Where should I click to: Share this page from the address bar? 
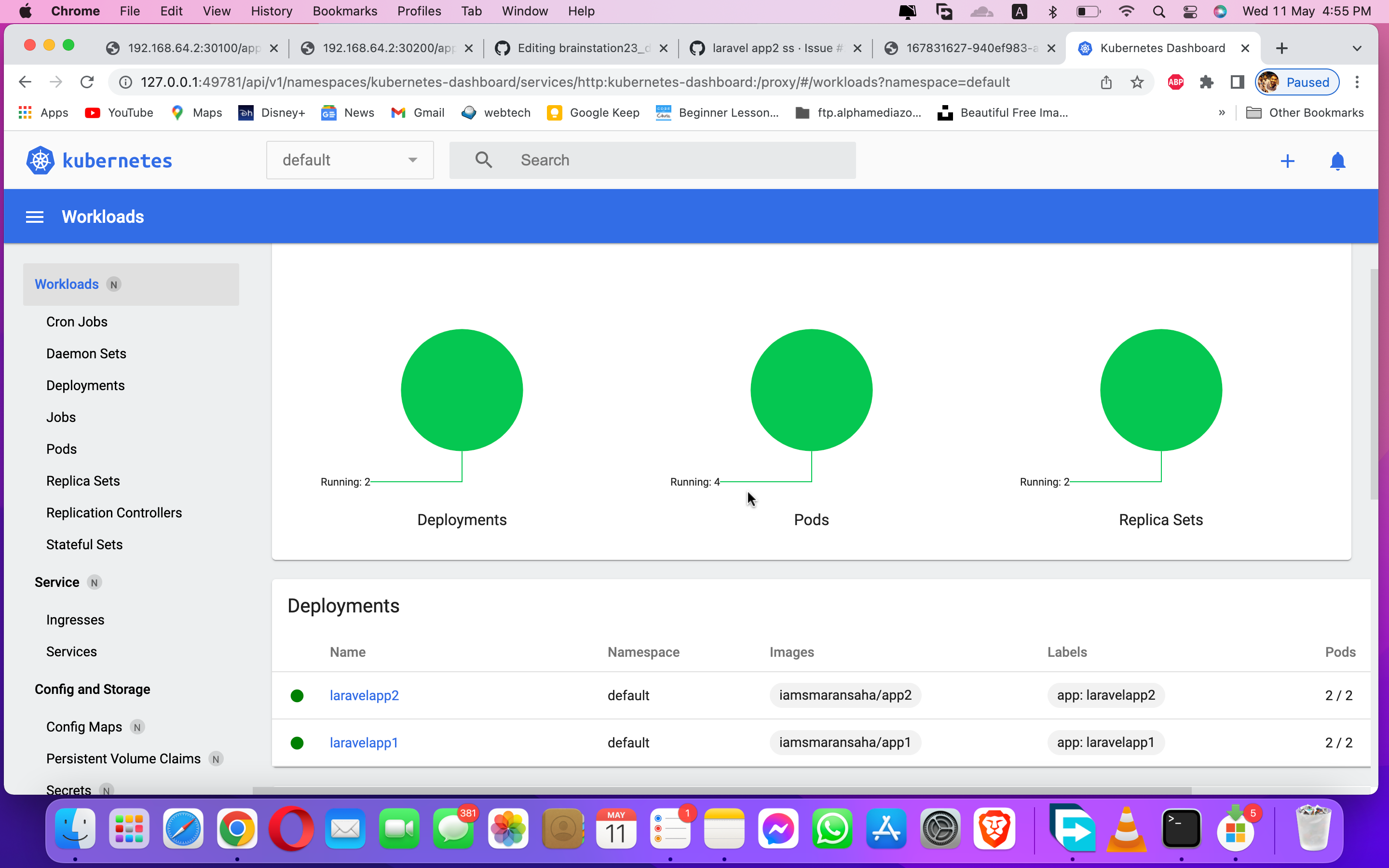pos(1106,82)
